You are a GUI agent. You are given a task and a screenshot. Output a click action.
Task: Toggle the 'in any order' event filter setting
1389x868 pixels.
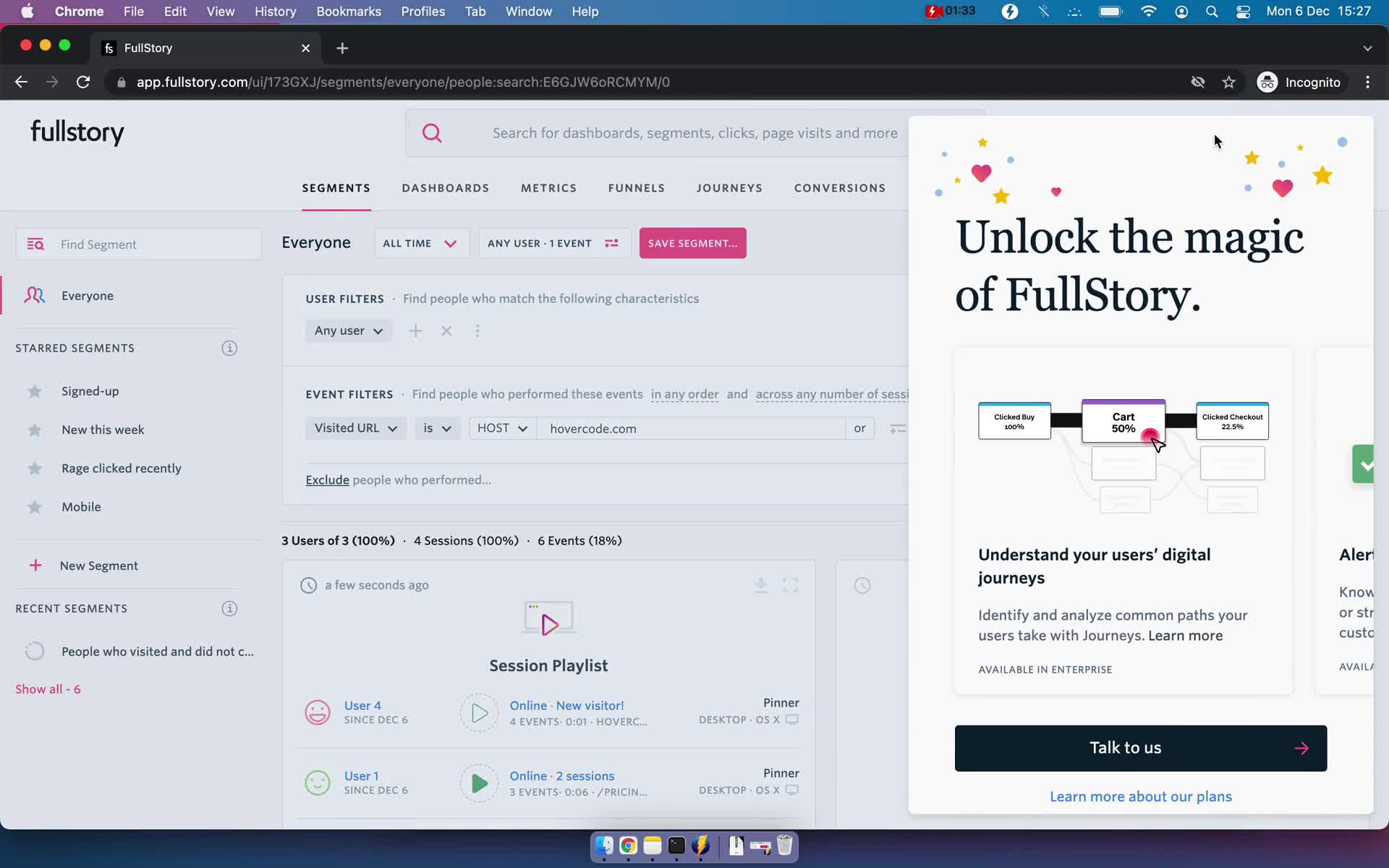(683, 394)
